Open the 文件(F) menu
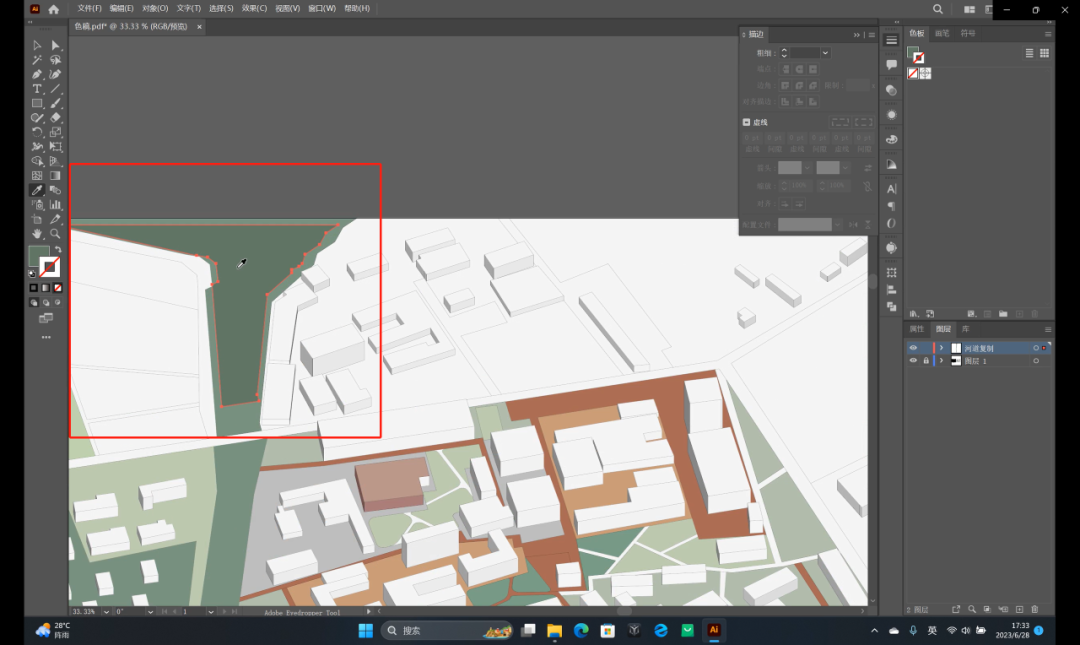 pyautogui.click(x=90, y=8)
